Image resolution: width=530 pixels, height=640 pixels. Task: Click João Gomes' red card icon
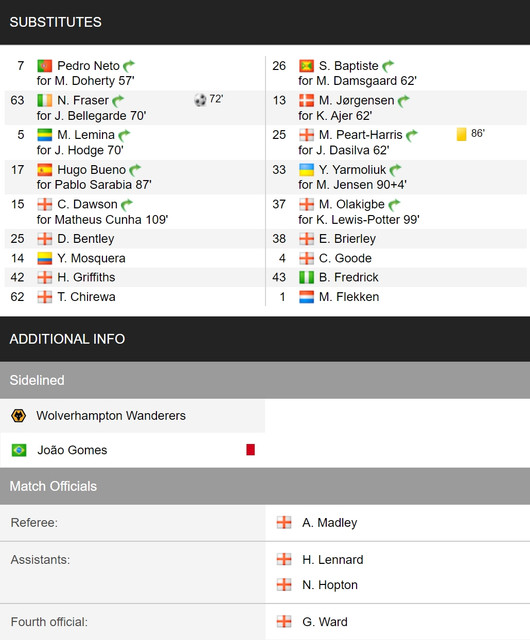[250, 449]
